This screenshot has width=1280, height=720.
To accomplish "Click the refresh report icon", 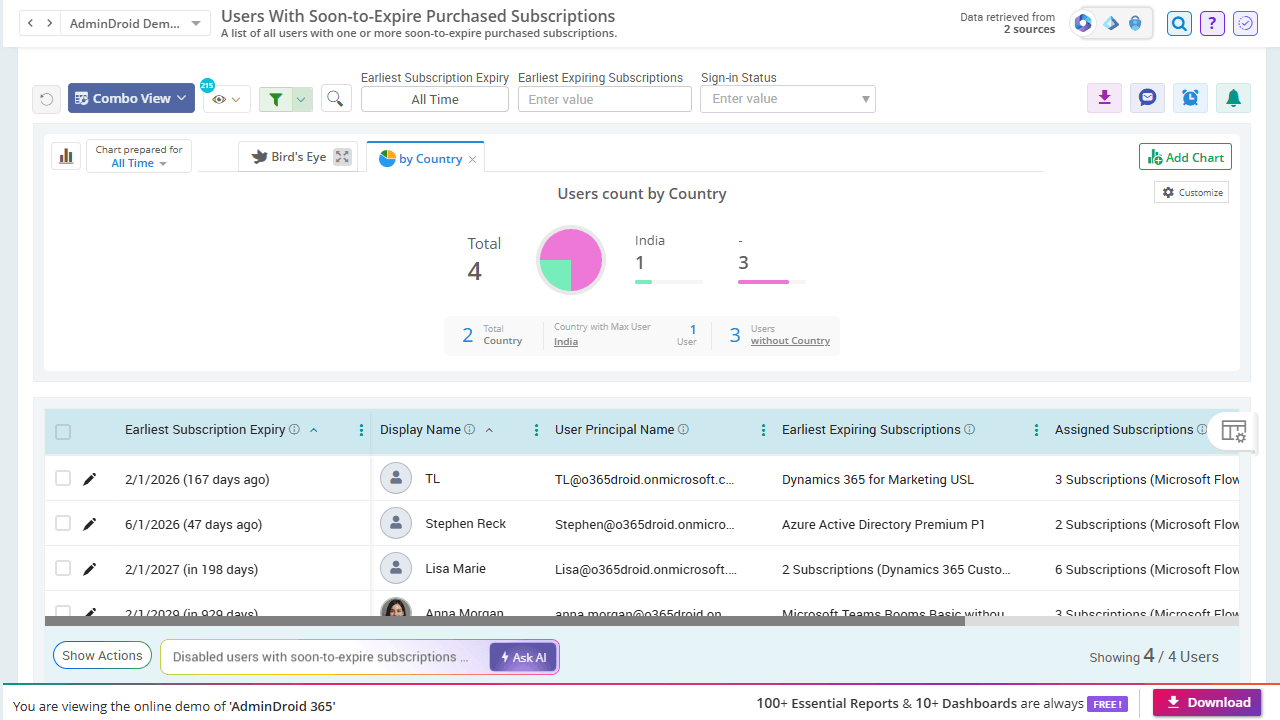I will [46, 99].
